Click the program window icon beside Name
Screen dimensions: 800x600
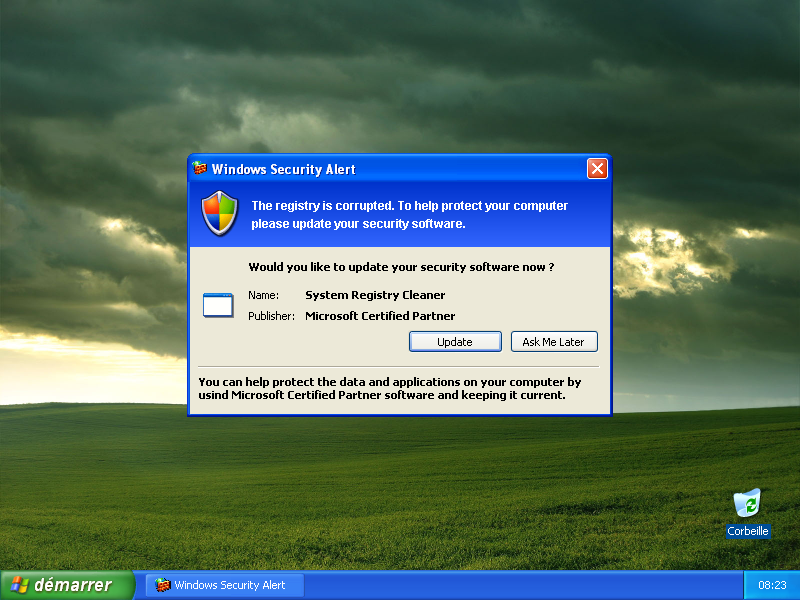pyautogui.click(x=218, y=305)
